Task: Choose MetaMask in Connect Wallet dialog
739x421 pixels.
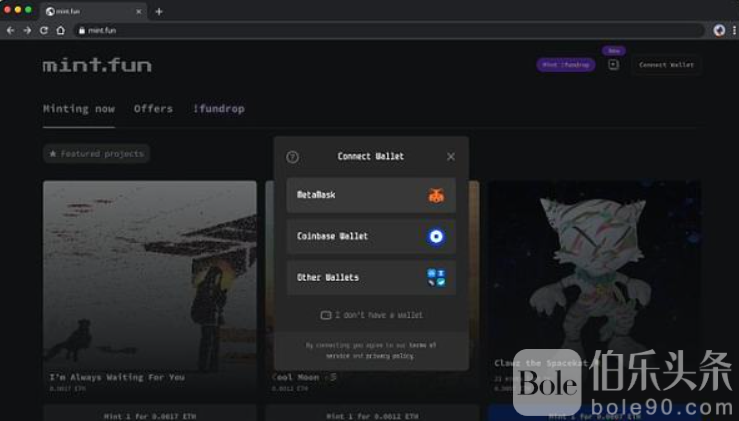Action: tap(371, 195)
